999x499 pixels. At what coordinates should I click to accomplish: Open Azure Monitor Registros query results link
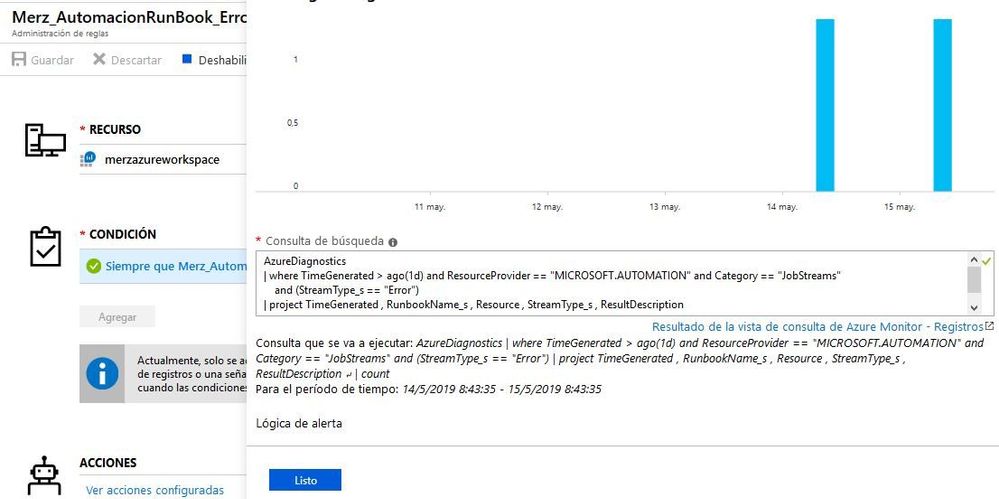(x=817, y=327)
